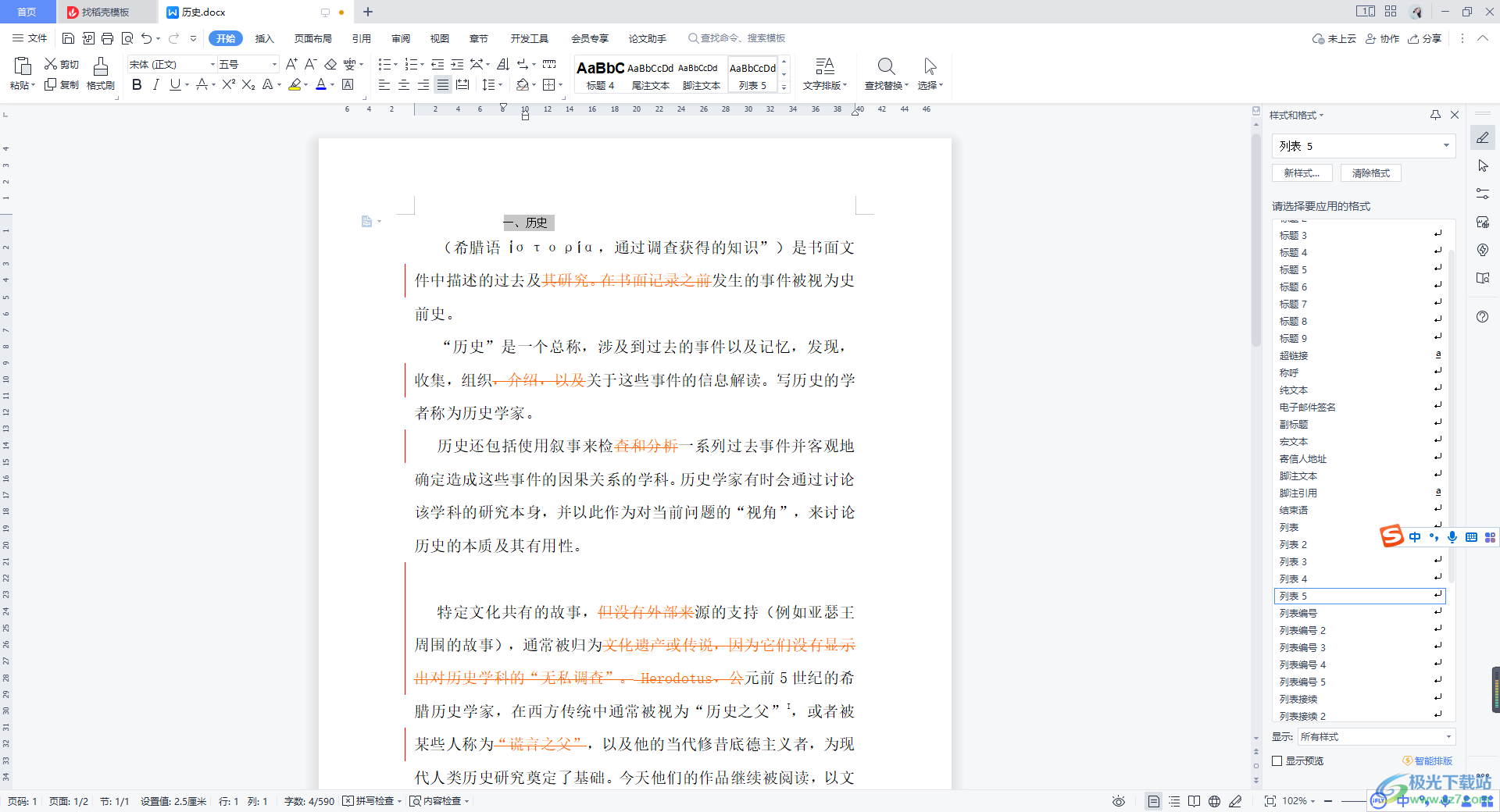This screenshot has width=1500, height=812.
Task: Open the 审阅 ribbon tab
Action: (x=401, y=38)
